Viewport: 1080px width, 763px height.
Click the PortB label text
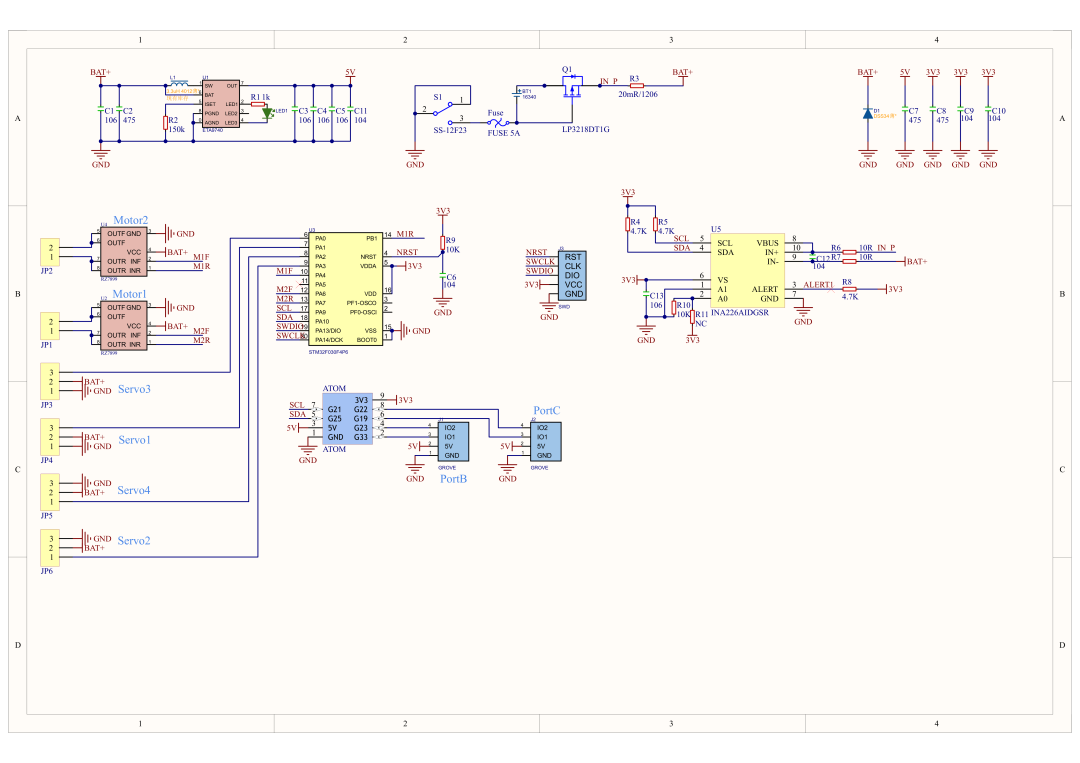[x=453, y=479]
